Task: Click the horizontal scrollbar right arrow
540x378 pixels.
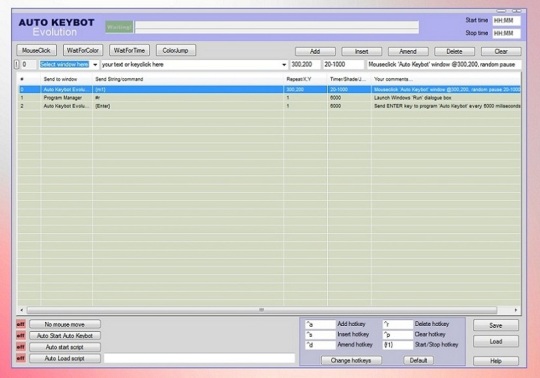Action: click(516, 310)
